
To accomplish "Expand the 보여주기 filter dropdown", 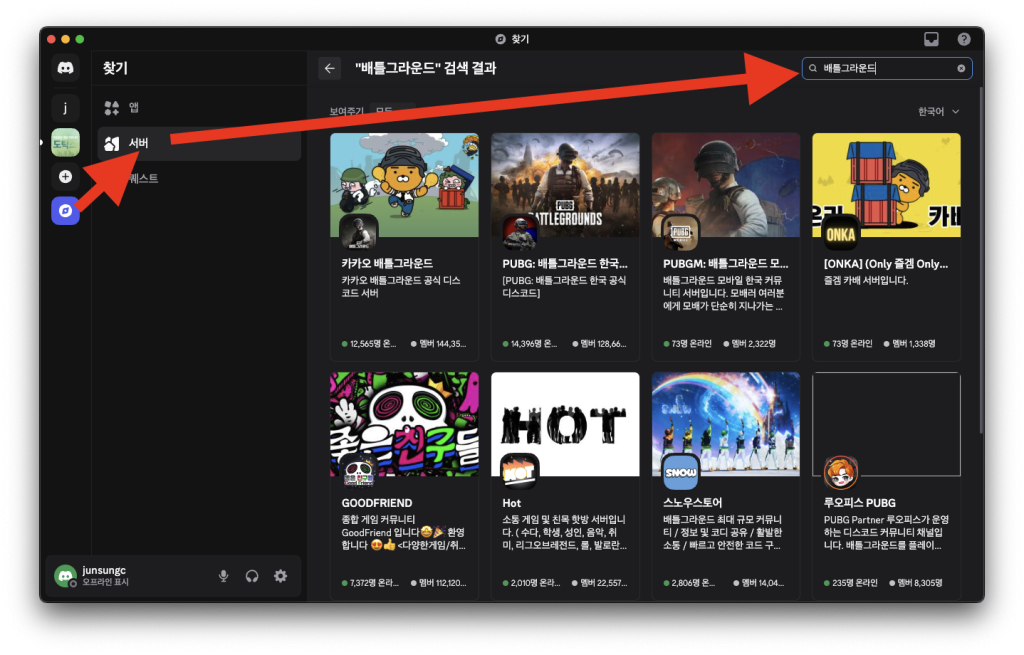I will click(392, 112).
